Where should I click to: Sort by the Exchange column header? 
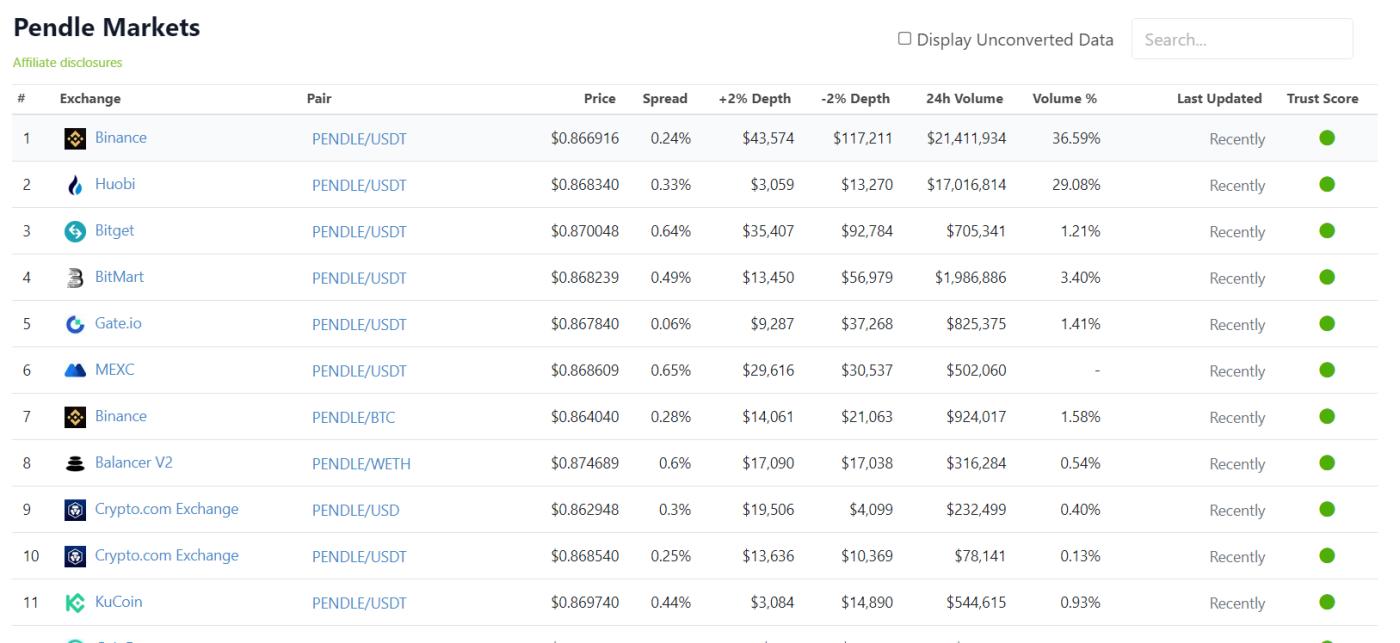click(90, 99)
